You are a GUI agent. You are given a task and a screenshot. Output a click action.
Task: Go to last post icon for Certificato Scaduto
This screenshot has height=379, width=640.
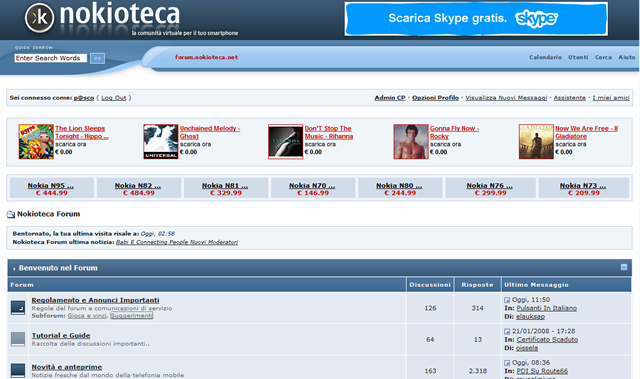(507, 331)
